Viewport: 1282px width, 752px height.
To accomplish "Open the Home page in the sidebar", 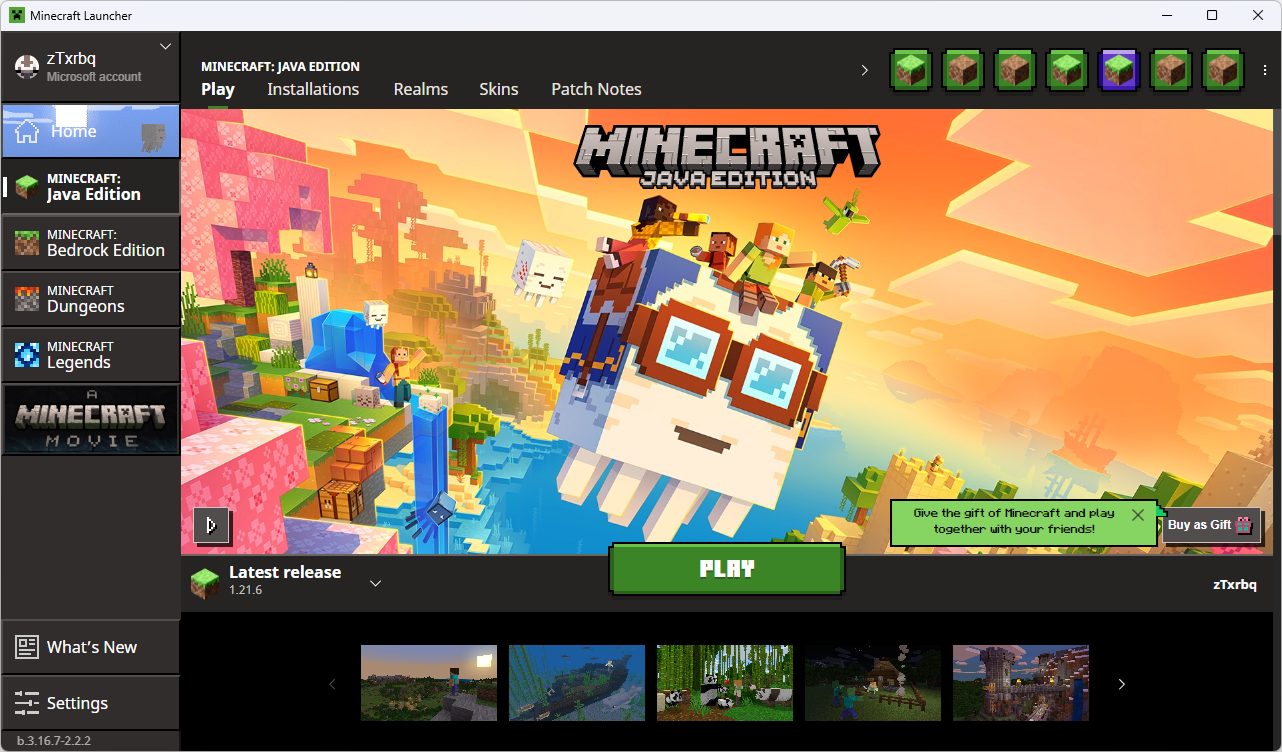I will pos(90,131).
